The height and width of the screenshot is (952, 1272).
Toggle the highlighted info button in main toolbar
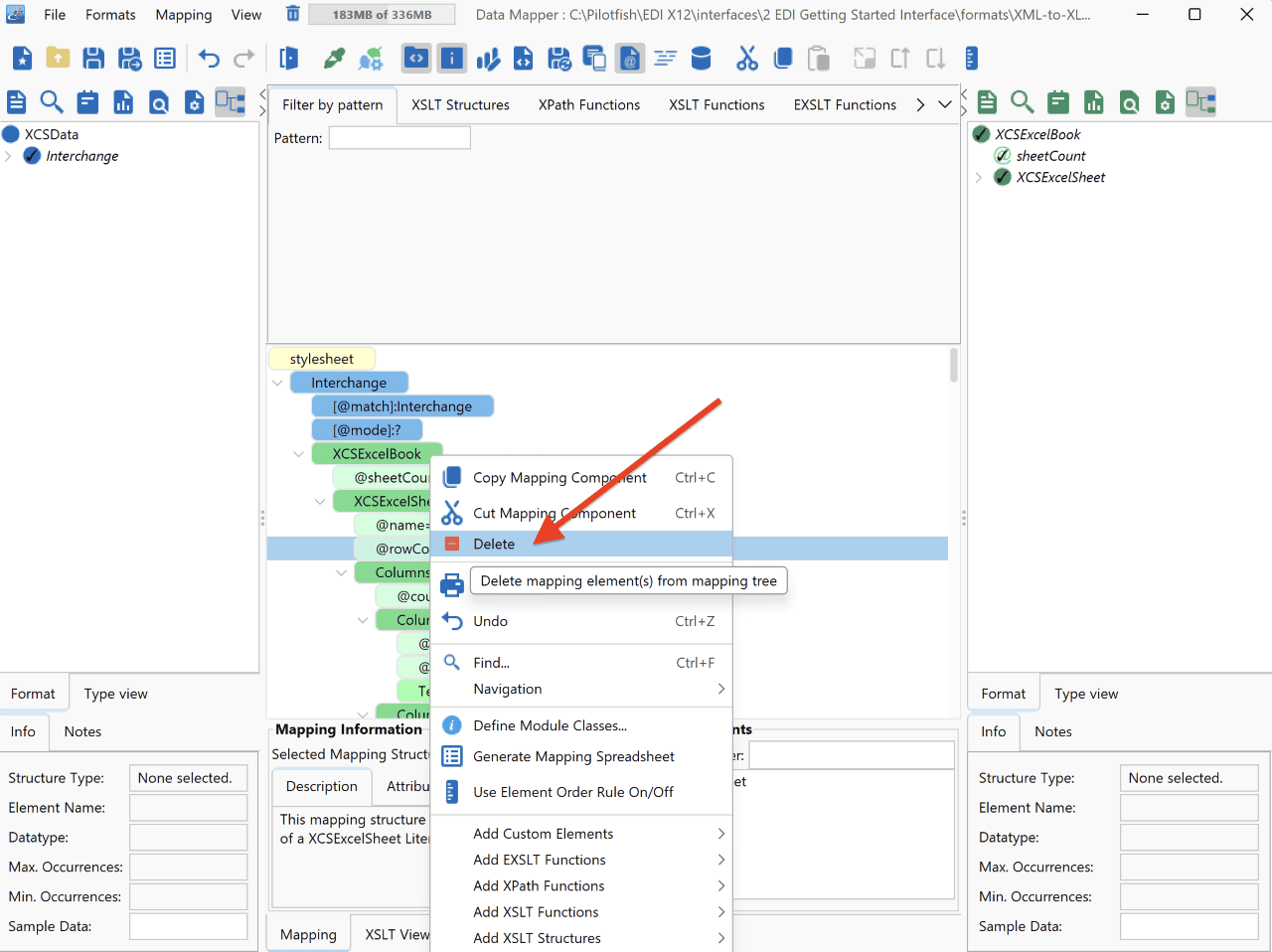452,59
